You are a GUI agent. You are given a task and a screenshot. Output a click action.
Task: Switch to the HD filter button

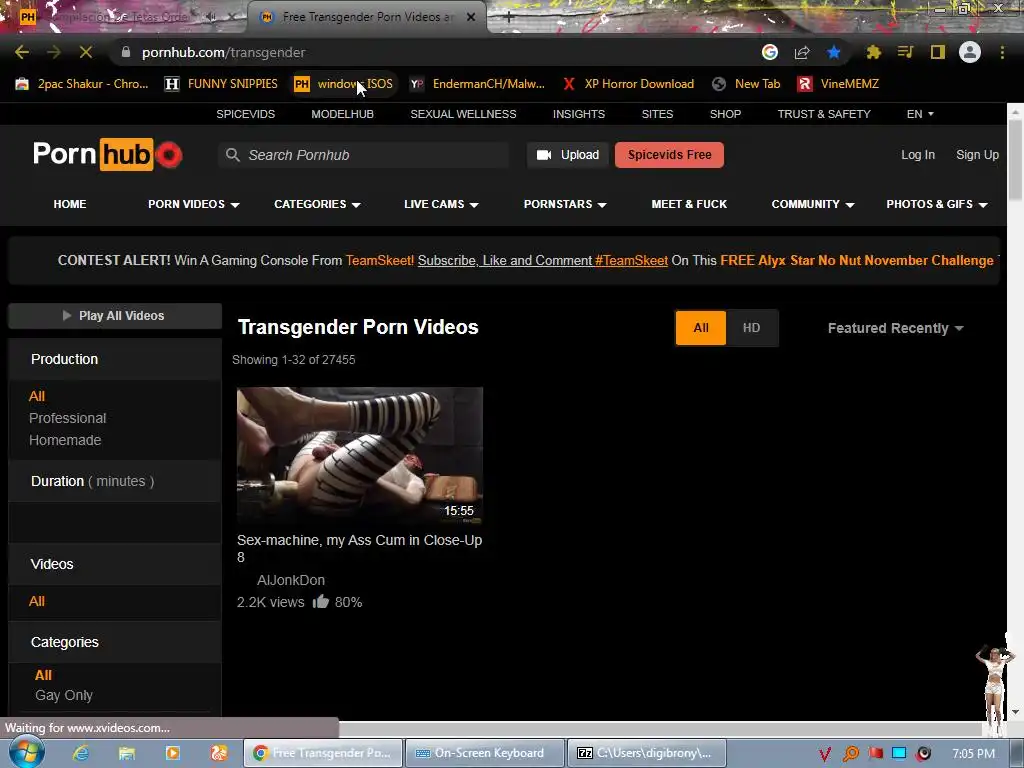752,328
